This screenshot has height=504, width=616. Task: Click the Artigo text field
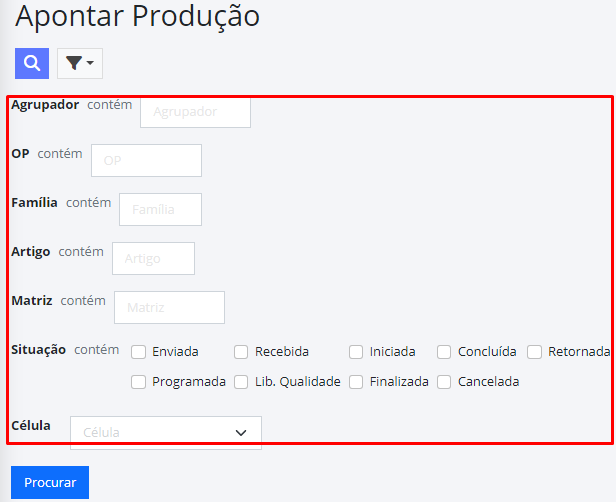point(153,258)
